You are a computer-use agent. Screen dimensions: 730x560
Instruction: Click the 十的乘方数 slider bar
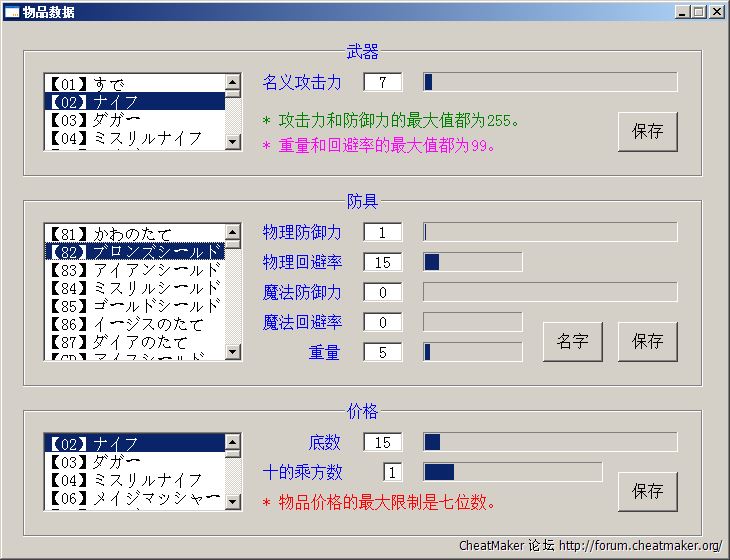(x=512, y=472)
